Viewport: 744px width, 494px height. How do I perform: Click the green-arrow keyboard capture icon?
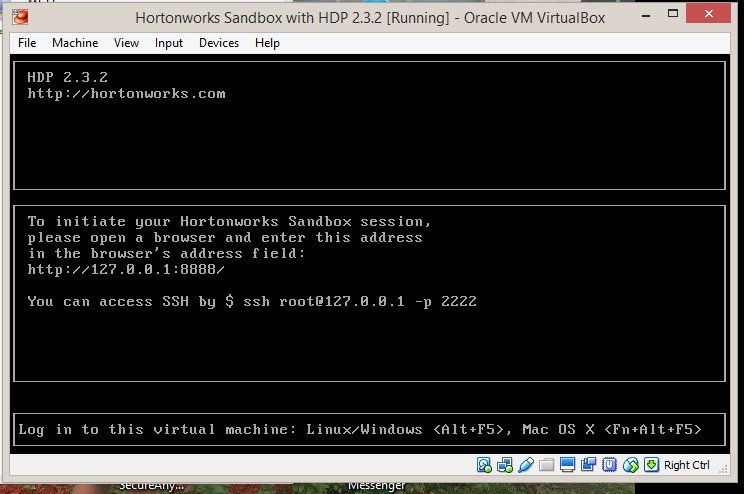(651, 465)
